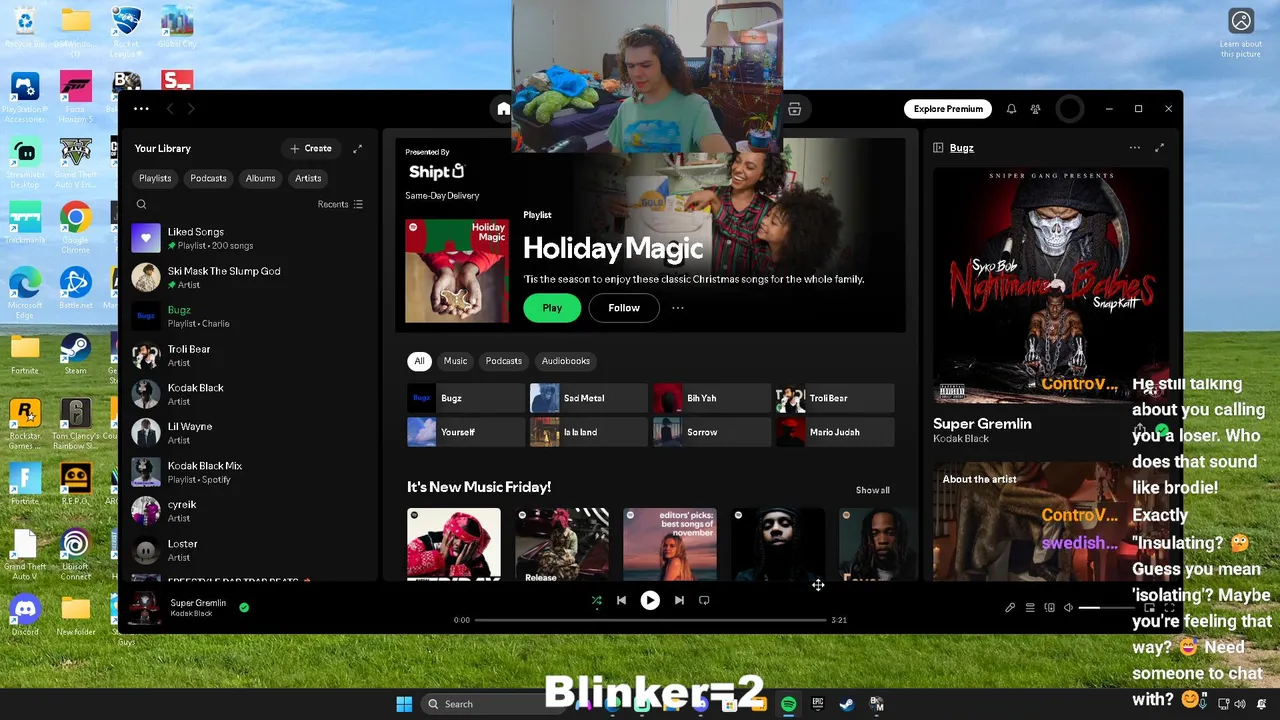Toggle the Now Playing view icon beside Bugz
Image resolution: width=1280 pixels, height=720 pixels.
tap(938, 148)
